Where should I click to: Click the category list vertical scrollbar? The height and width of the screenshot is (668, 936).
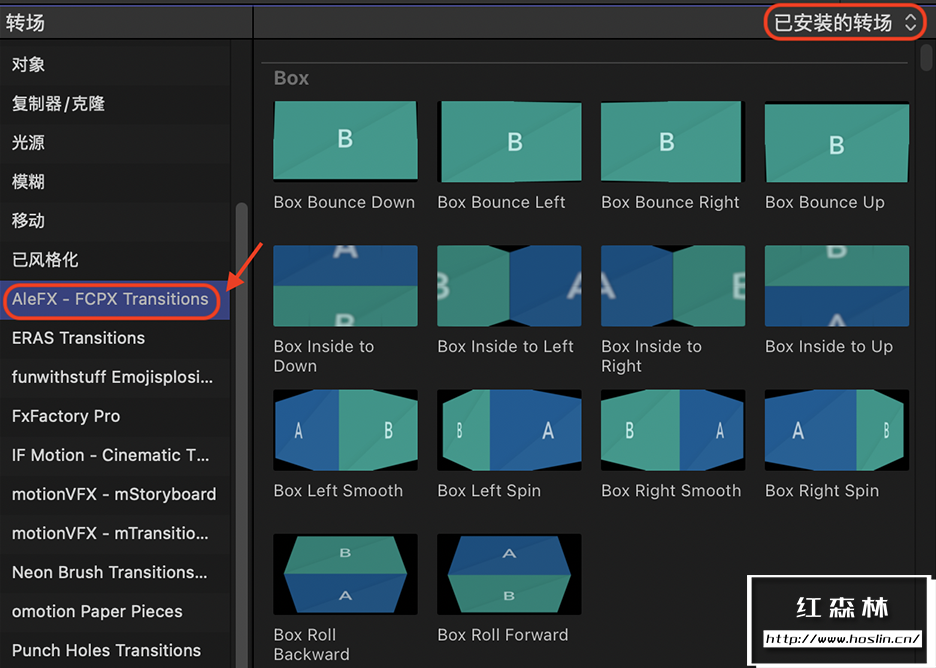240,400
